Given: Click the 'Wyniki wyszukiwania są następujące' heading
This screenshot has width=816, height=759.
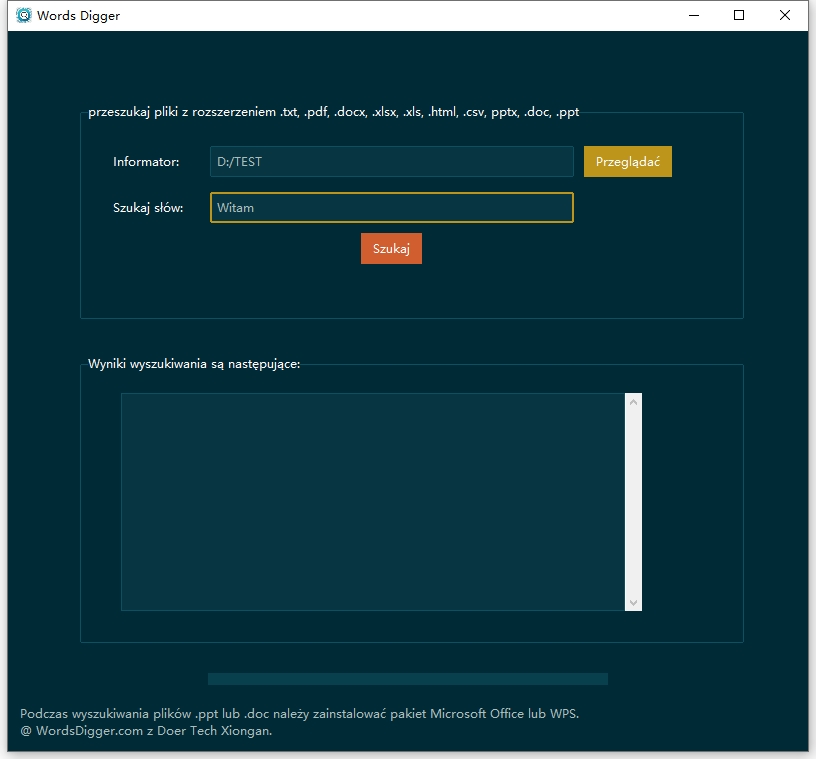Looking at the screenshot, I should click(x=194, y=364).
